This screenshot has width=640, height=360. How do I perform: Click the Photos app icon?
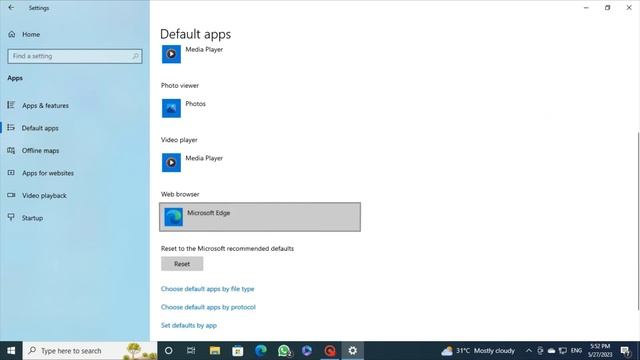(171, 108)
